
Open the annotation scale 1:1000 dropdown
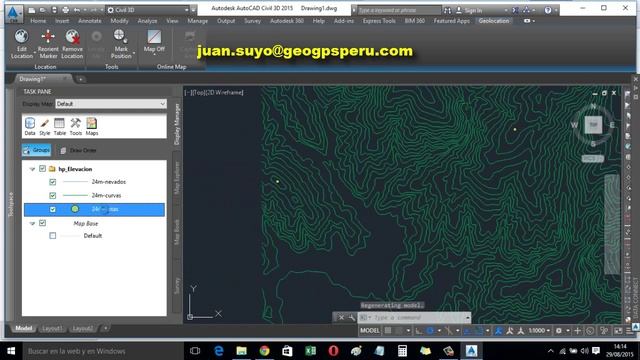pyautogui.click(x=539, y=331)
